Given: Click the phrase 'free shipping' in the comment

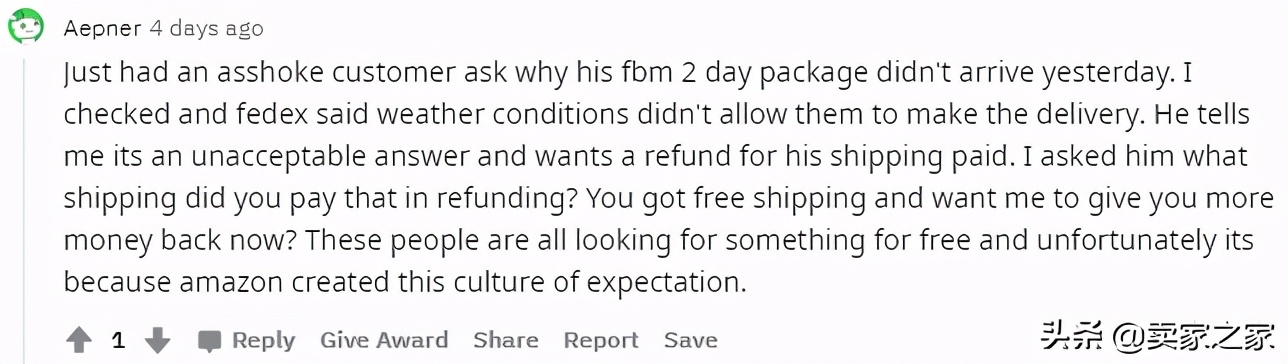Looking at the screenshot, I should pyautogui.click(x=780, y=199).
